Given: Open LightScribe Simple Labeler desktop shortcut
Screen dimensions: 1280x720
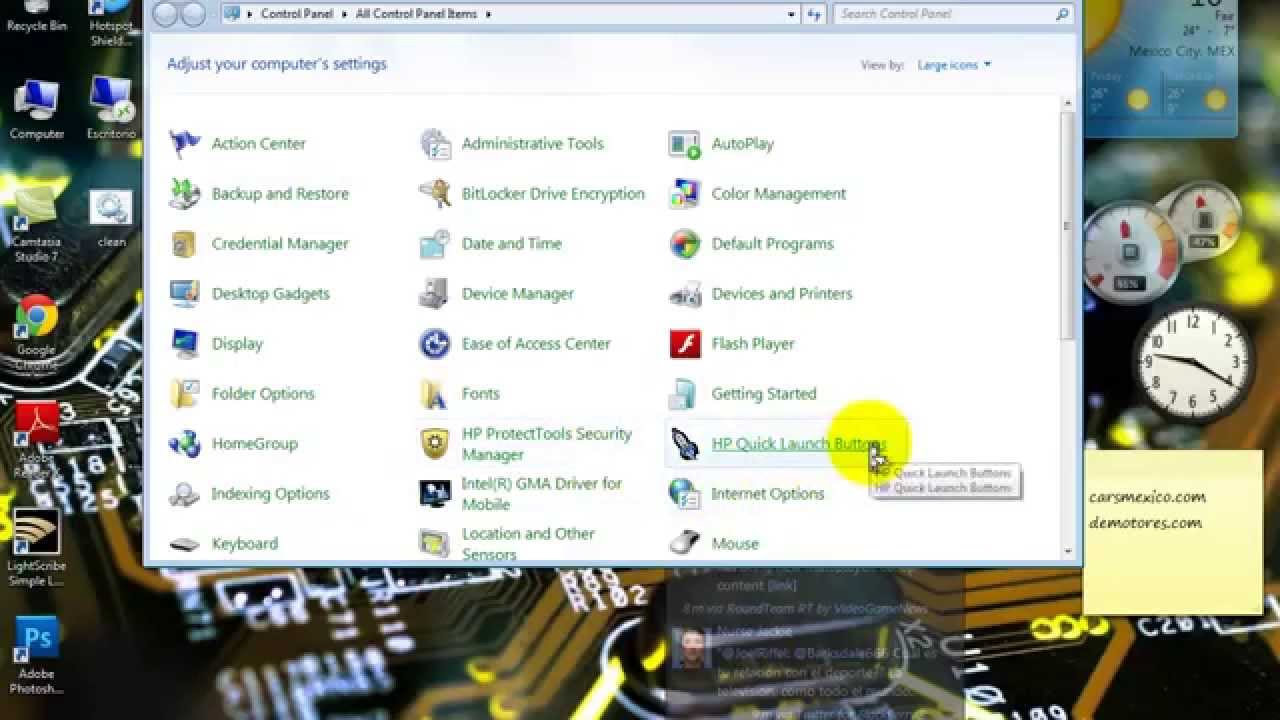Looking at the screenshot, I should click(36, 548).
